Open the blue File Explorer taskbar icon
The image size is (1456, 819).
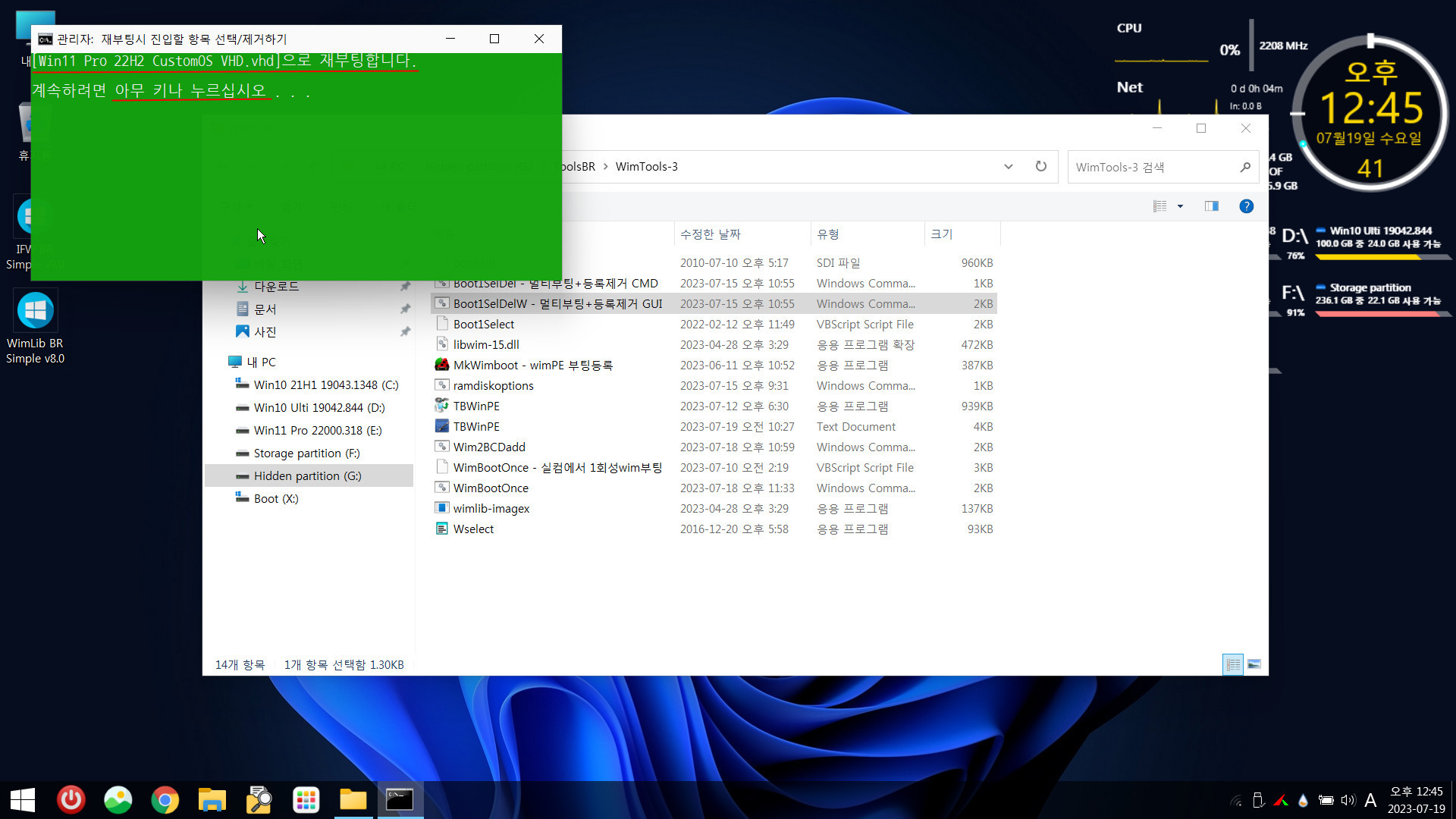212,800
